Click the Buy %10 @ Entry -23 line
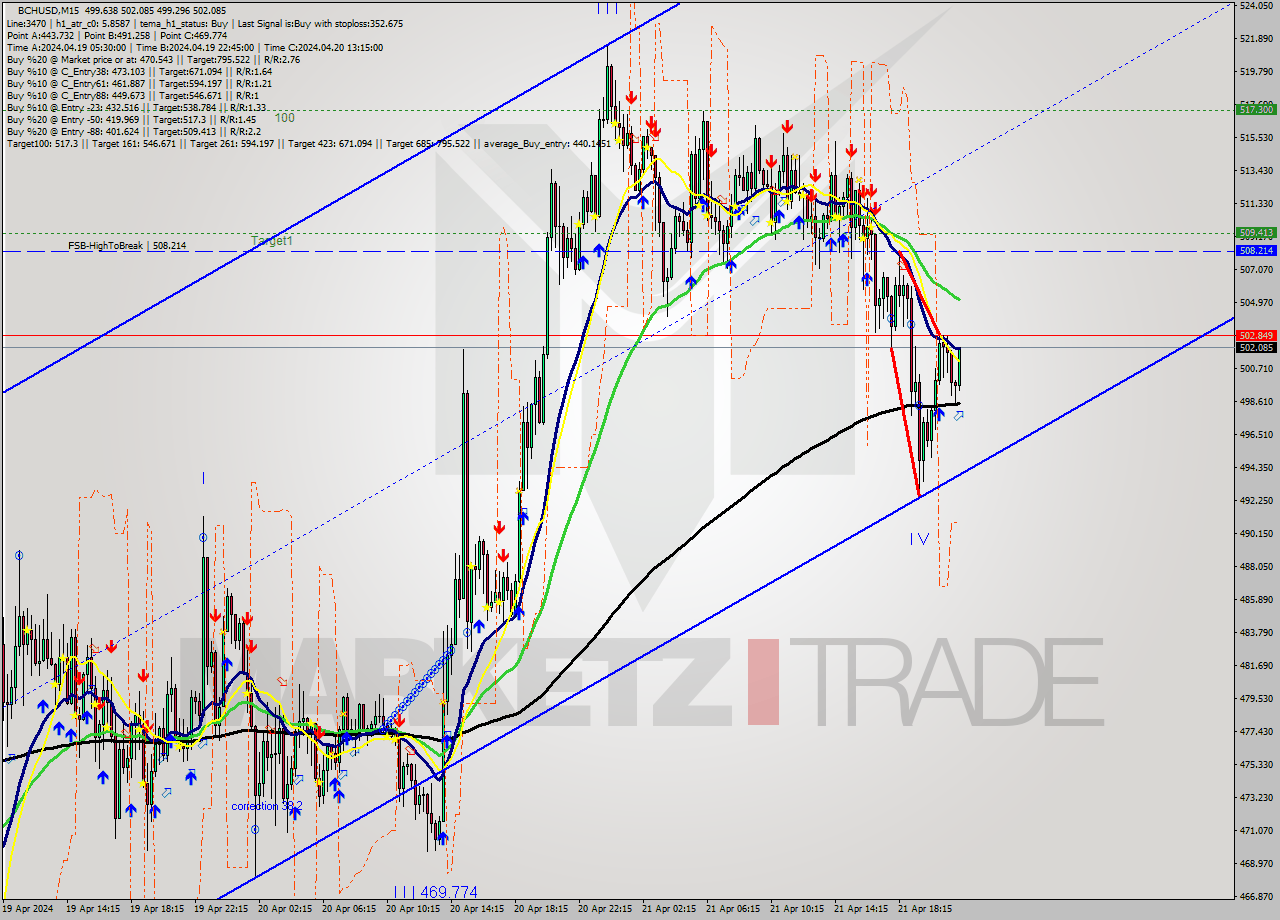Screen dimensions: 1280x920 136,107
